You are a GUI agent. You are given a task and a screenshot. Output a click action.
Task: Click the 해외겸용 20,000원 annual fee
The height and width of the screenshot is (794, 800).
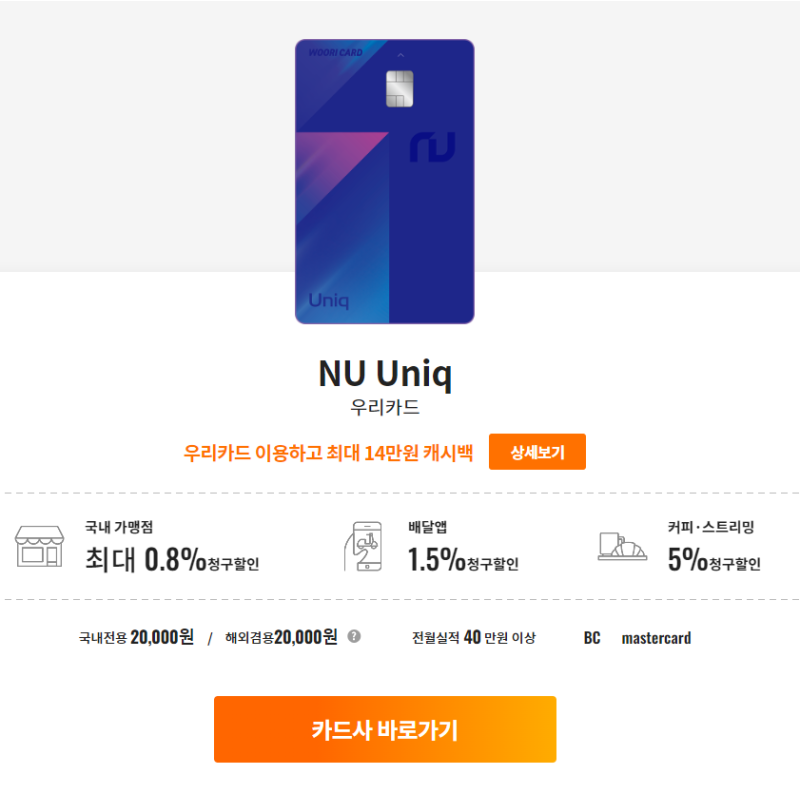pyautogui.click(x=281, y=637)
